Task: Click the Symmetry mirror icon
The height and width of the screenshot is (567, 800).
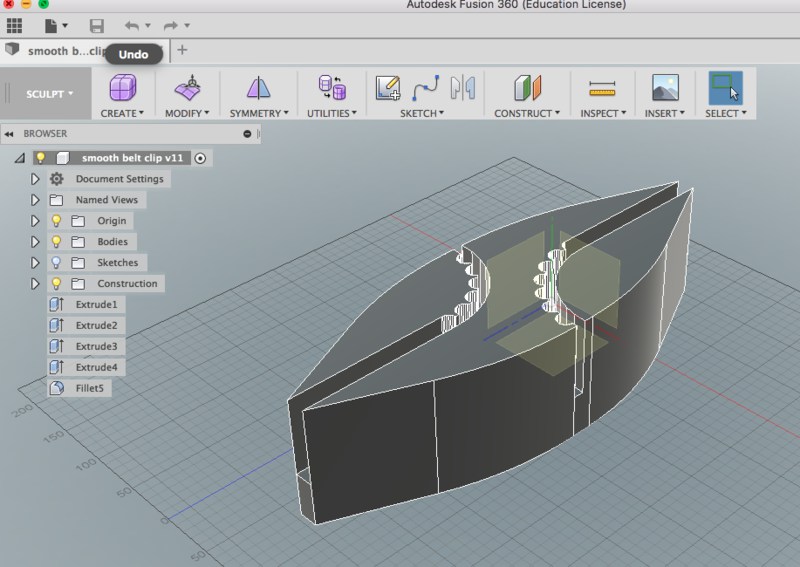Action: tap(258, 88)
